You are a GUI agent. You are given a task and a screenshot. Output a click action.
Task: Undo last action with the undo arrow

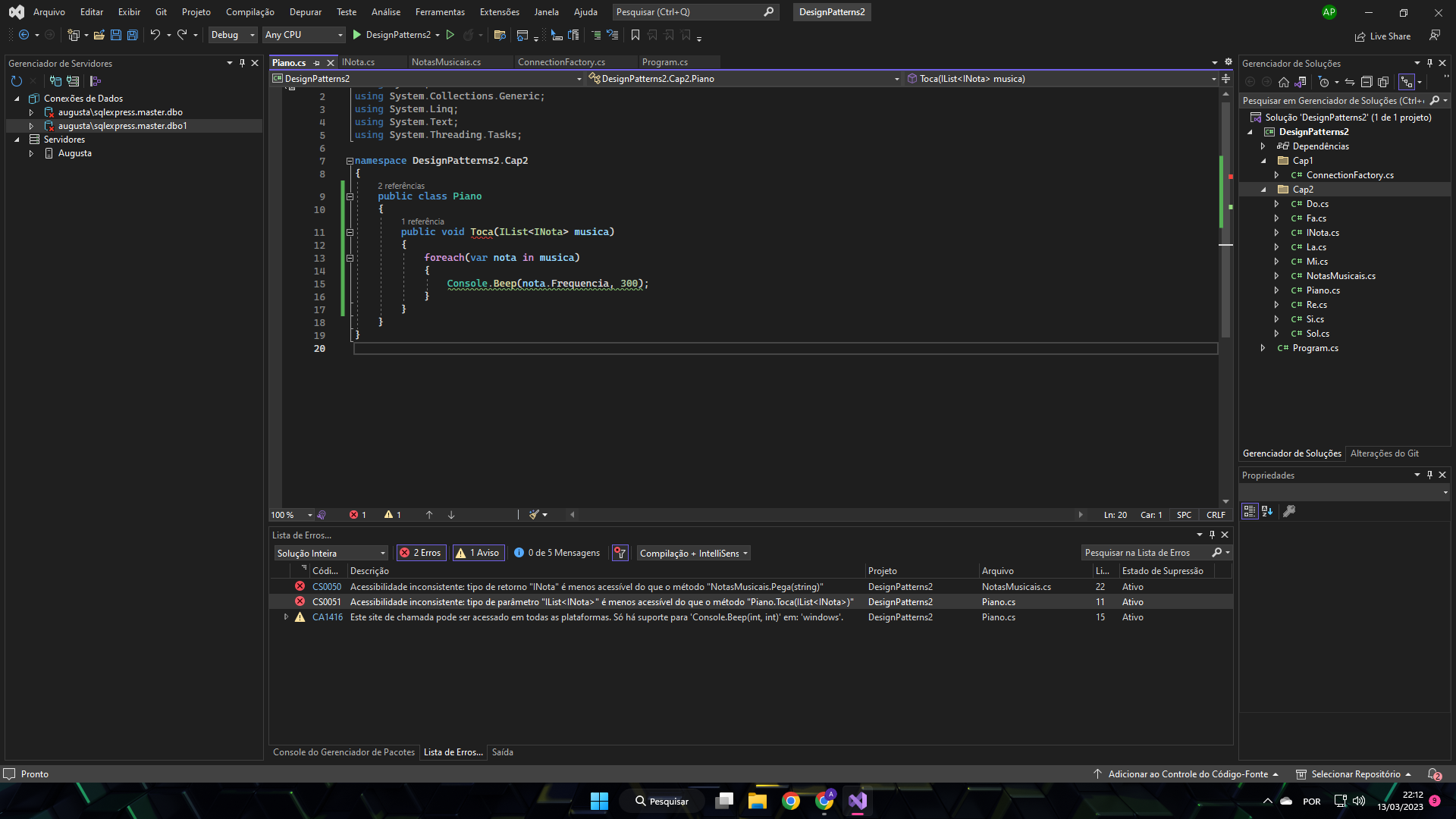click(155, 35)
